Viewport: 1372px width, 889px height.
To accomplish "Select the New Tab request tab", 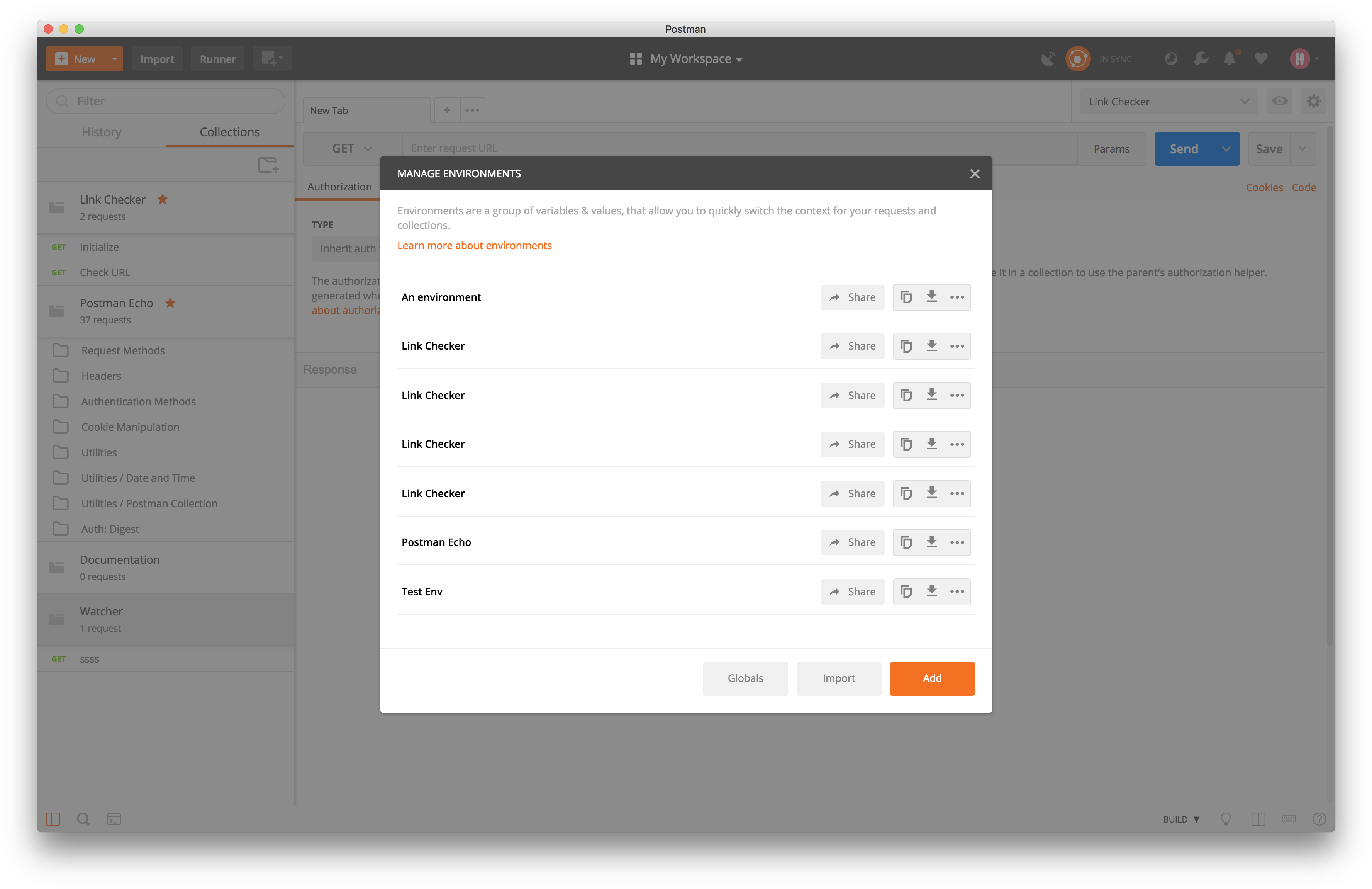I will click(x=366, y=110).
